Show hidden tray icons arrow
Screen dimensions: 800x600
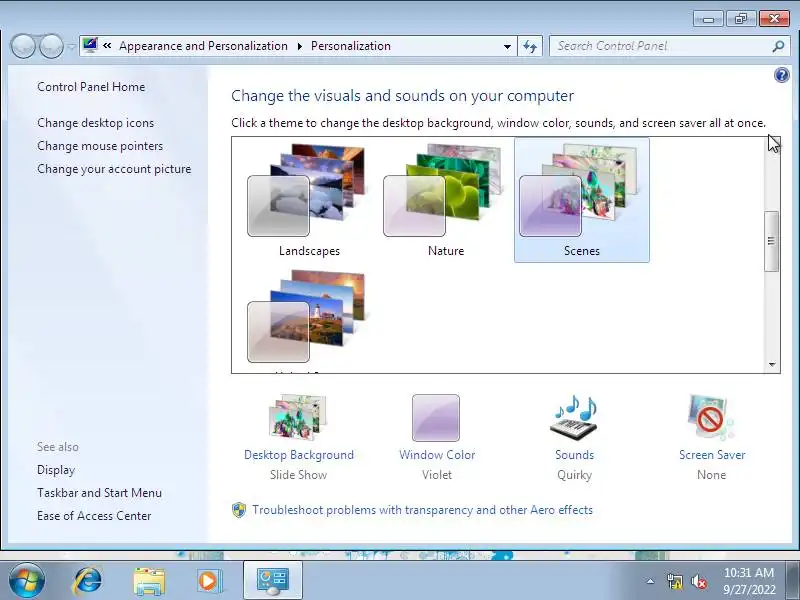(650, 581)
